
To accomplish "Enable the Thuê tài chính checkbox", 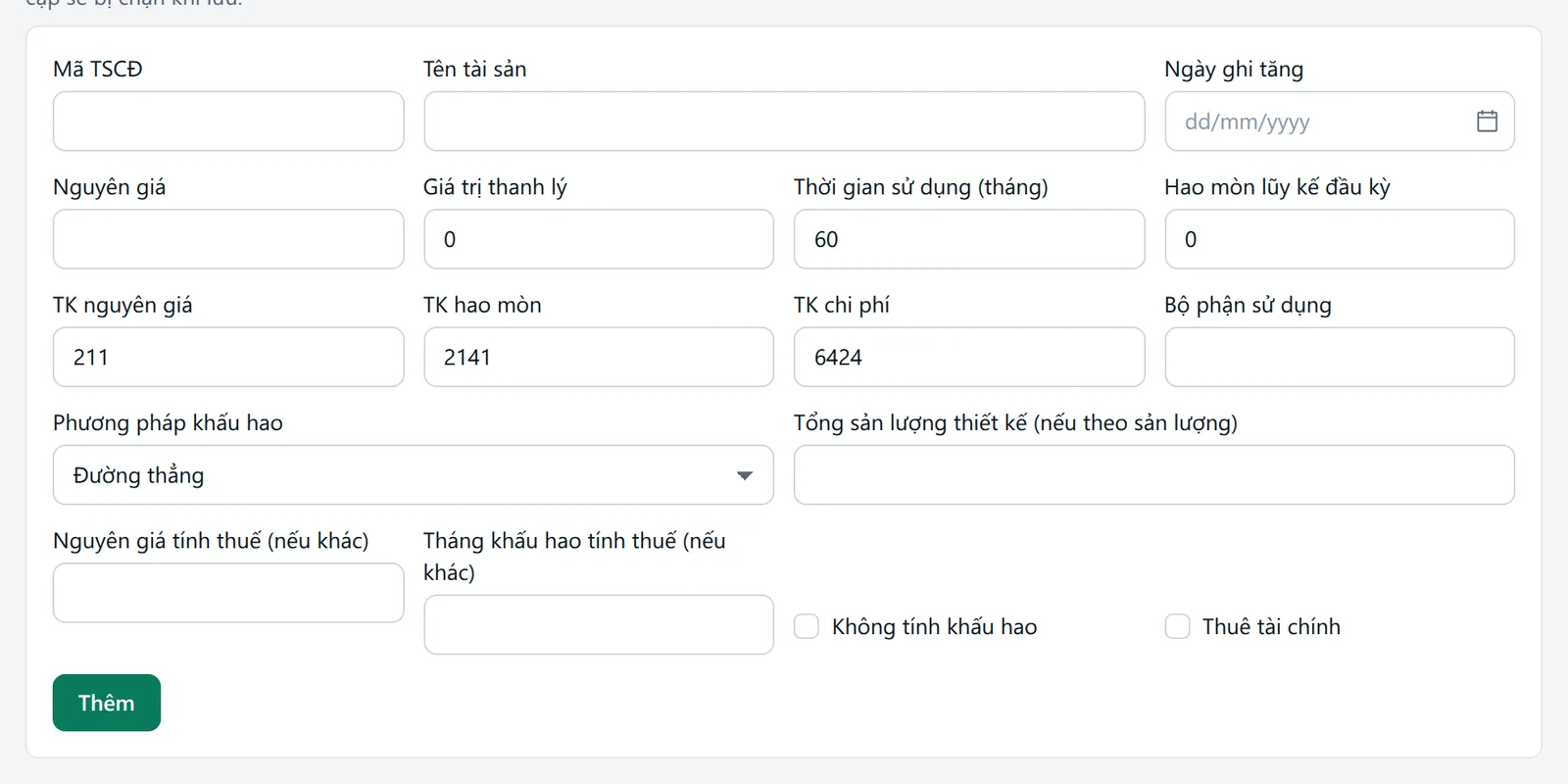I will point(1177,626).
